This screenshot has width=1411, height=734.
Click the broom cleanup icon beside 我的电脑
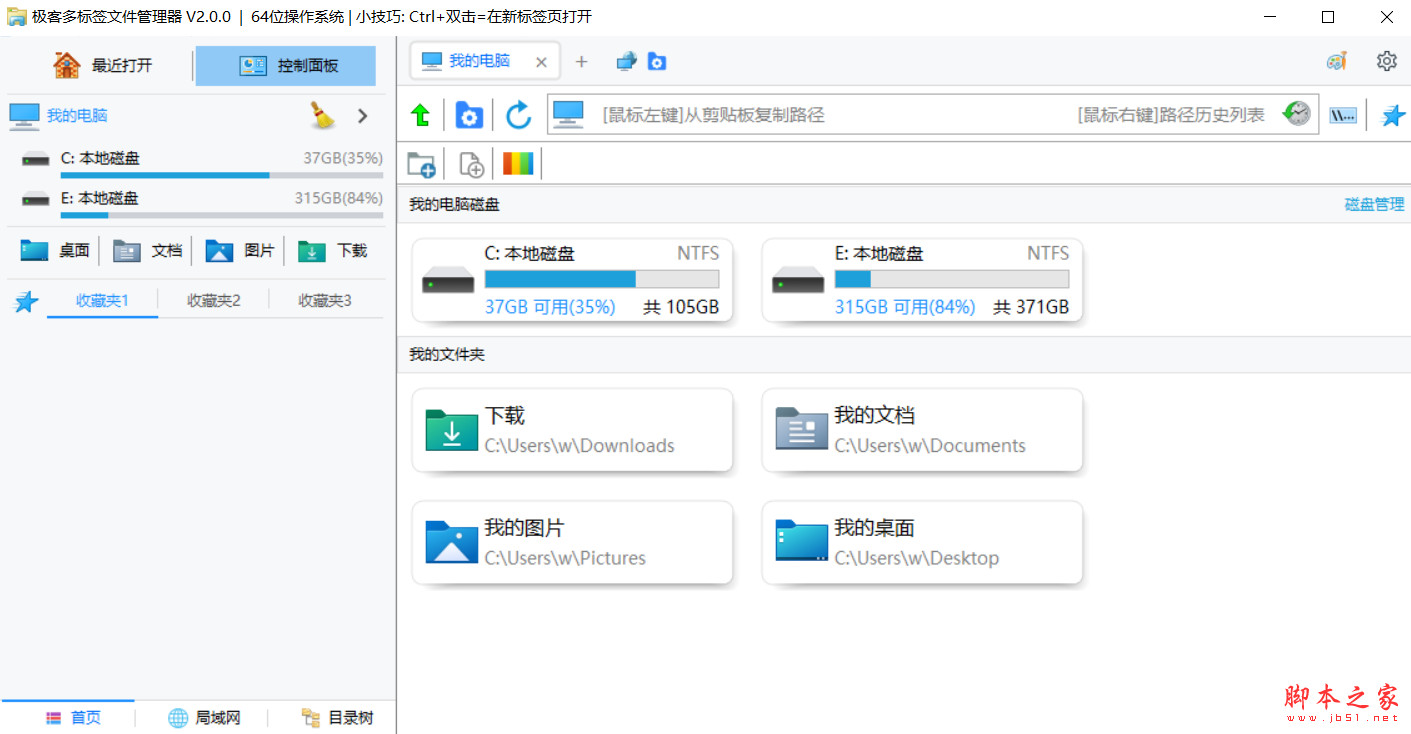pos(321,115)
